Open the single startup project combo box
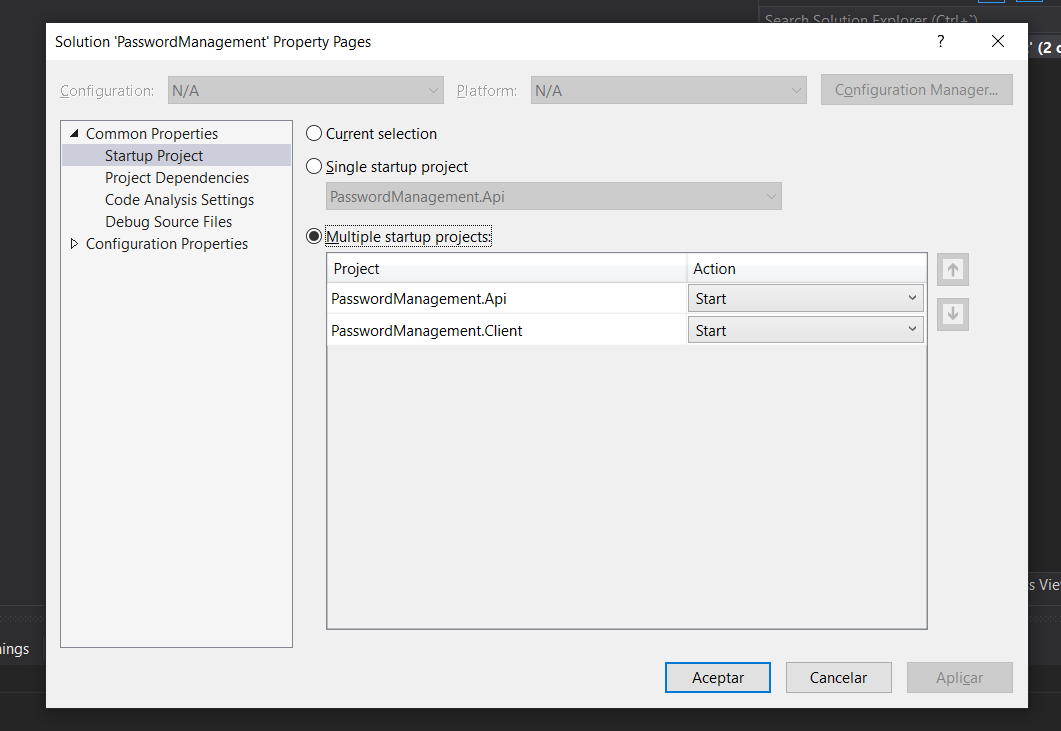This screenshot has height=731, width=1061. [554, 196]
